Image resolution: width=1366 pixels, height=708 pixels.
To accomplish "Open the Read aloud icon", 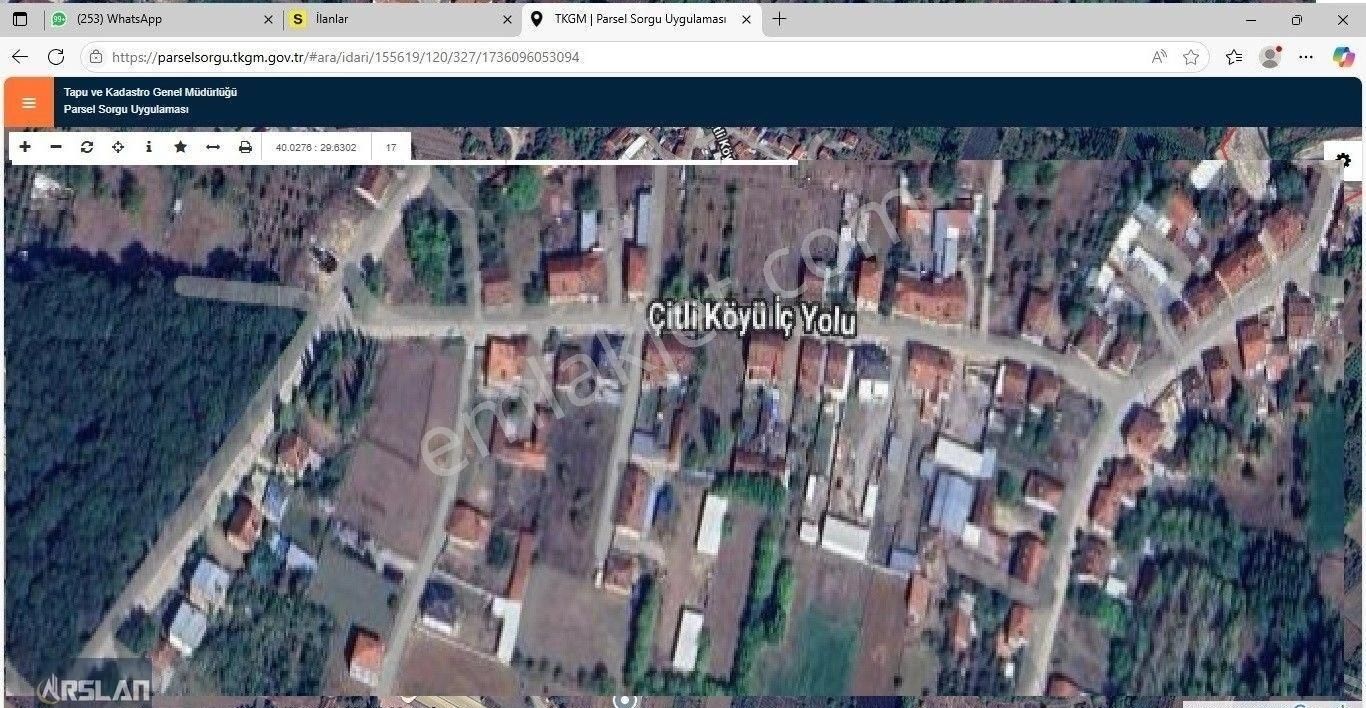I will tap(1159, 57).
